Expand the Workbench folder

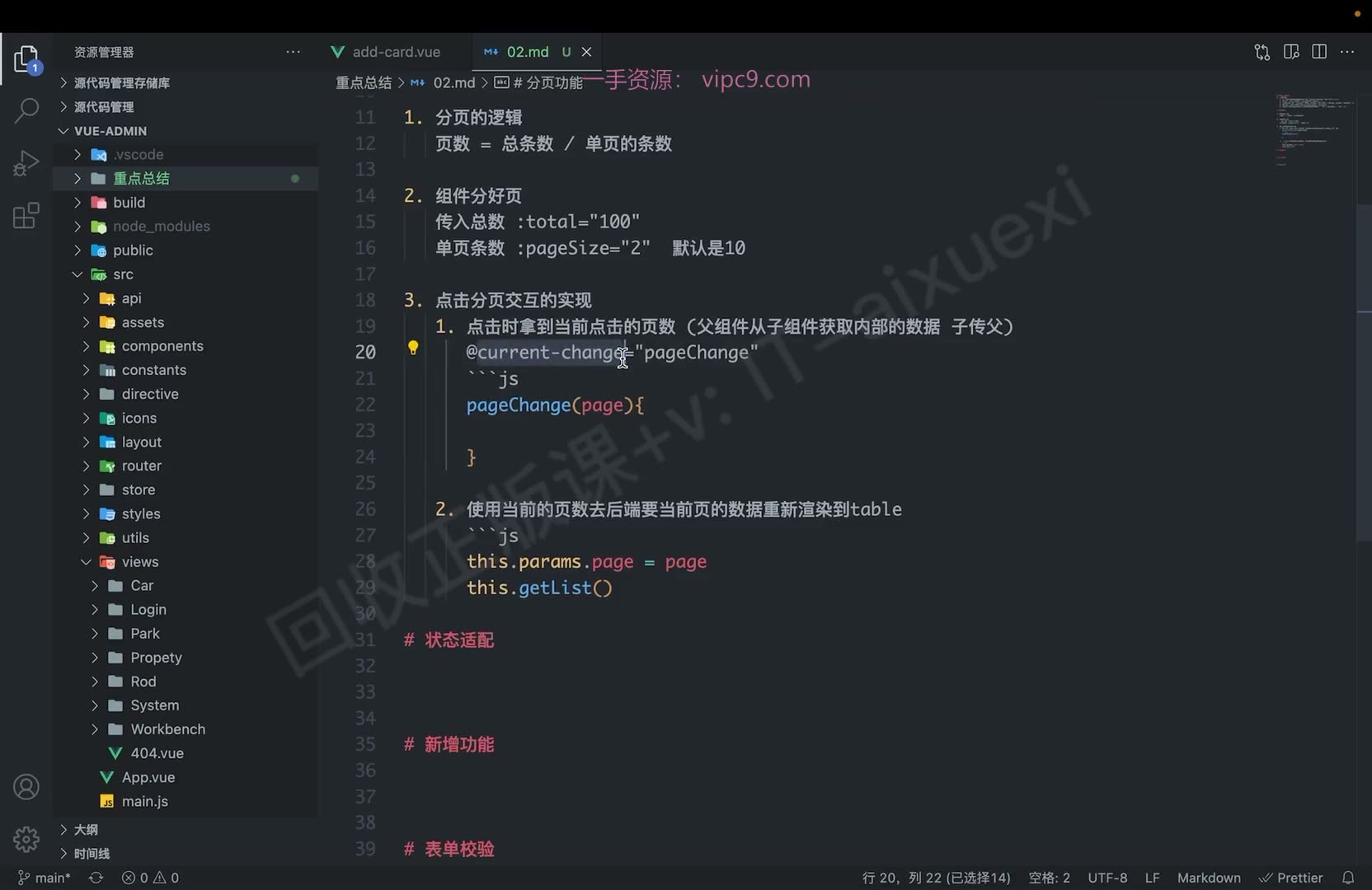167,729
